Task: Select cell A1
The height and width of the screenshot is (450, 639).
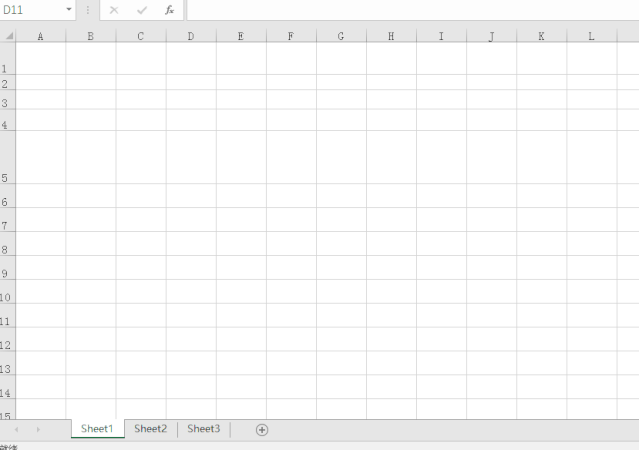Action: click(x=41, y=58)
